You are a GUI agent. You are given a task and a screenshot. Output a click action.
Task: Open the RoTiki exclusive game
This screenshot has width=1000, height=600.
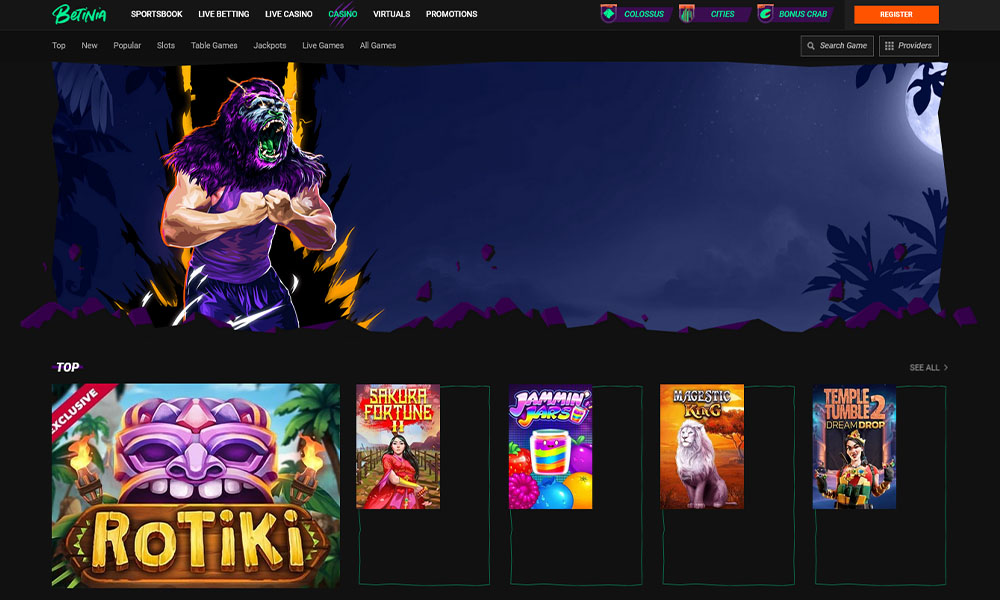[196, 485]
